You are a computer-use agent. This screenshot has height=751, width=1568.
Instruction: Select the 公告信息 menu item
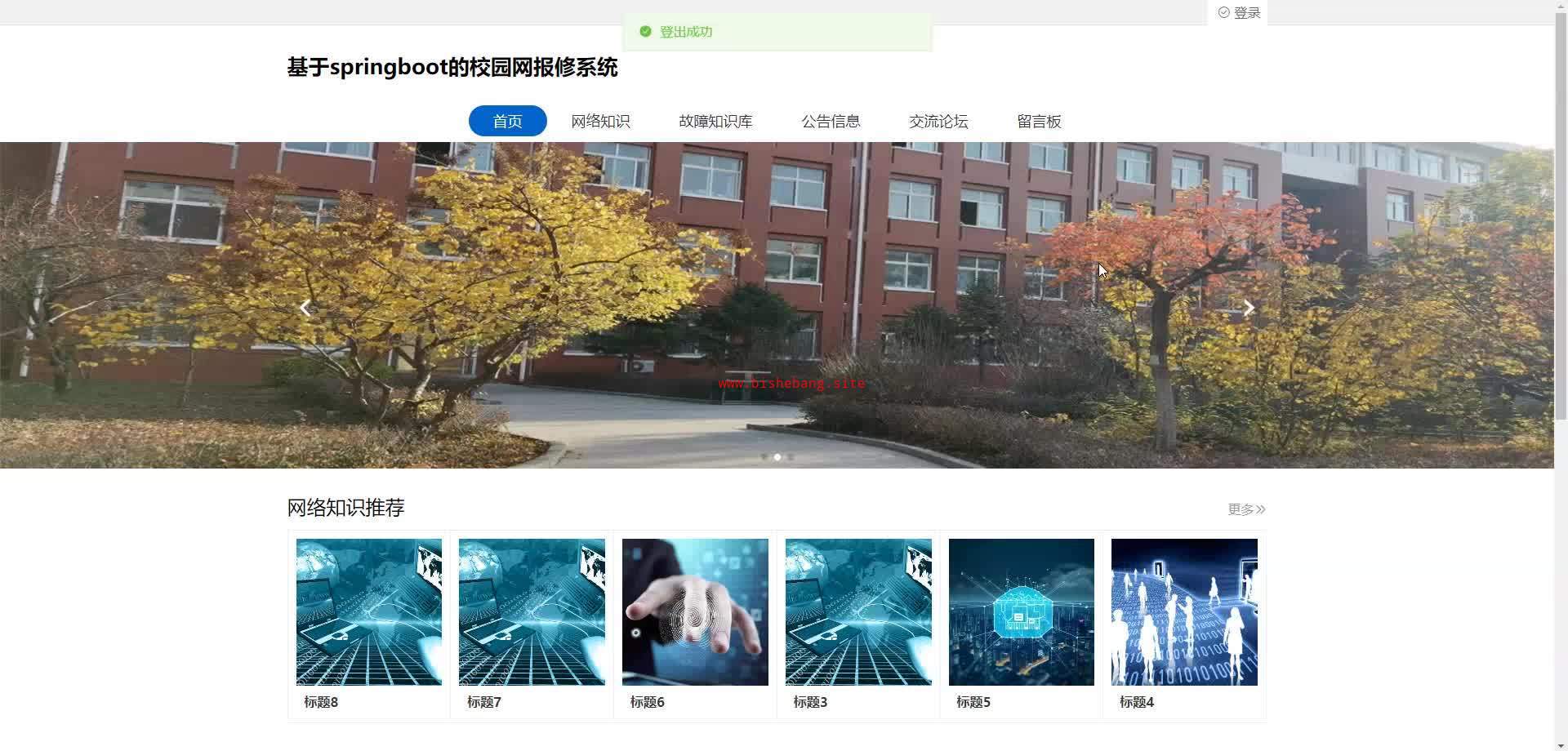(x=831, y=121)
